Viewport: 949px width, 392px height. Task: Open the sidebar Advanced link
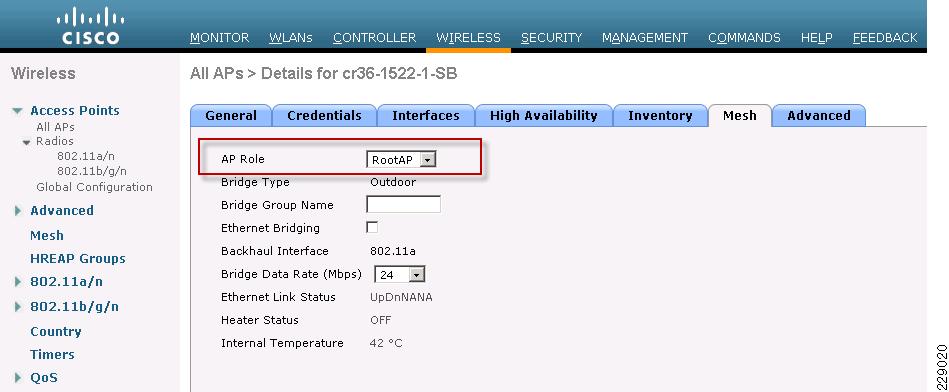tap(62, 211)
